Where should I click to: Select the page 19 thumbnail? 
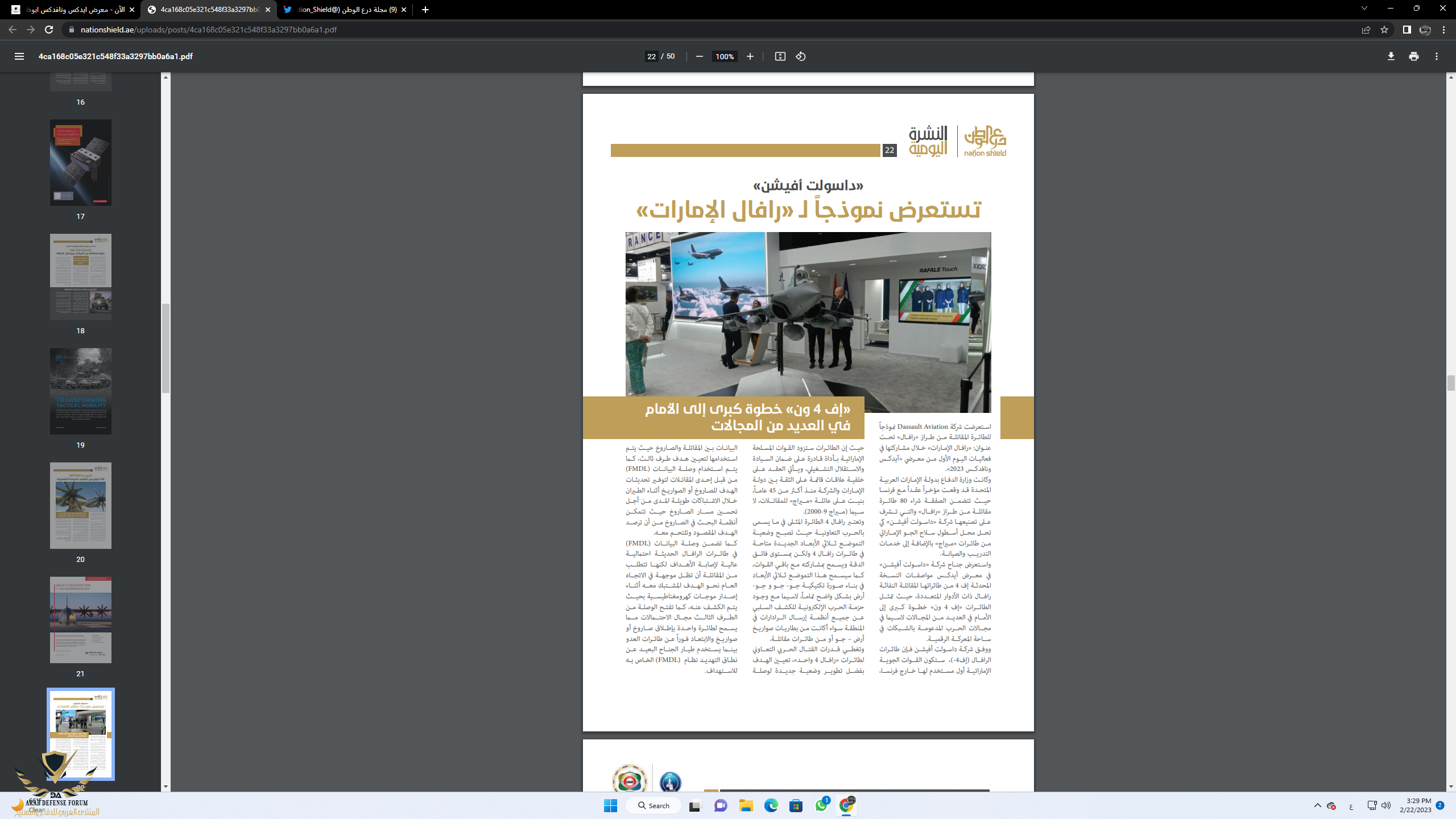coord(80,391)
